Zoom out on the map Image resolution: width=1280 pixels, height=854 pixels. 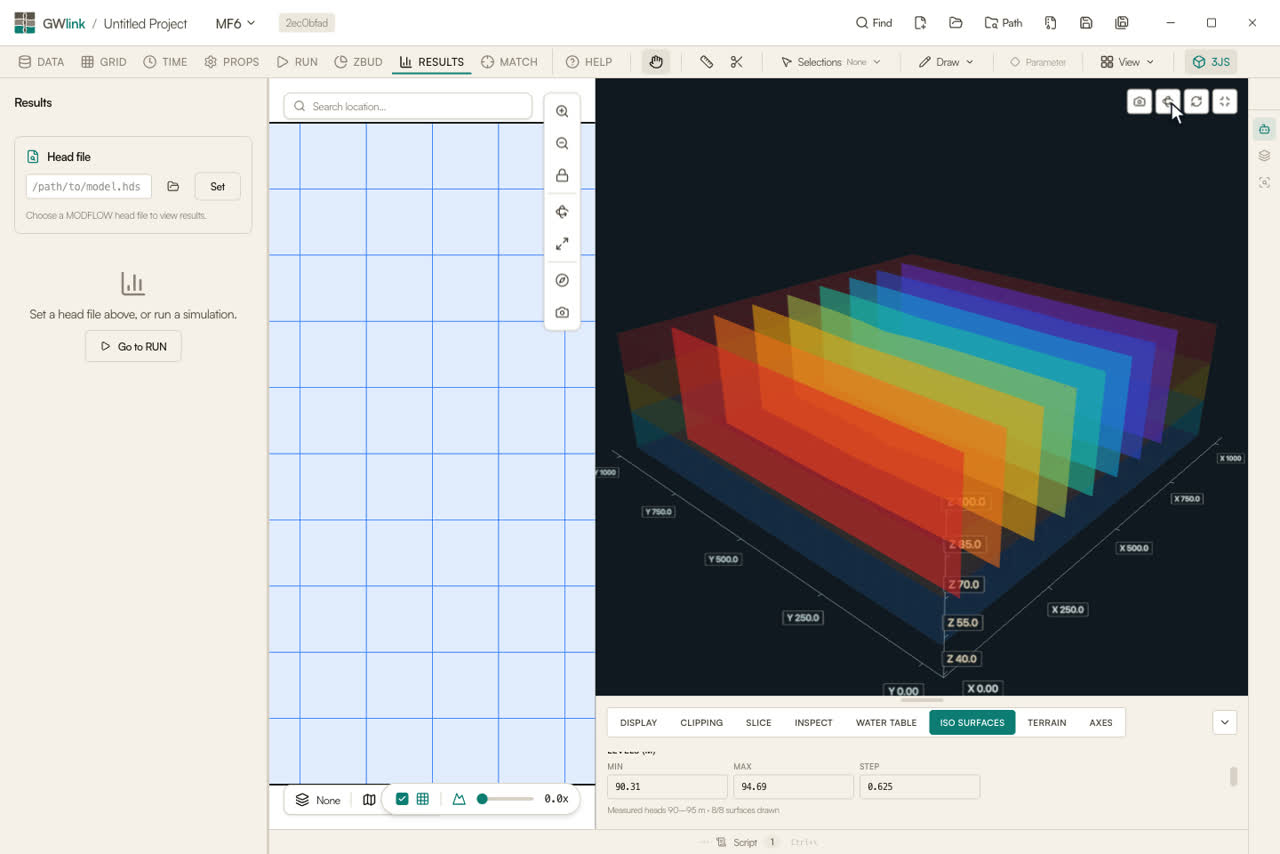click(x=562, y=144)
